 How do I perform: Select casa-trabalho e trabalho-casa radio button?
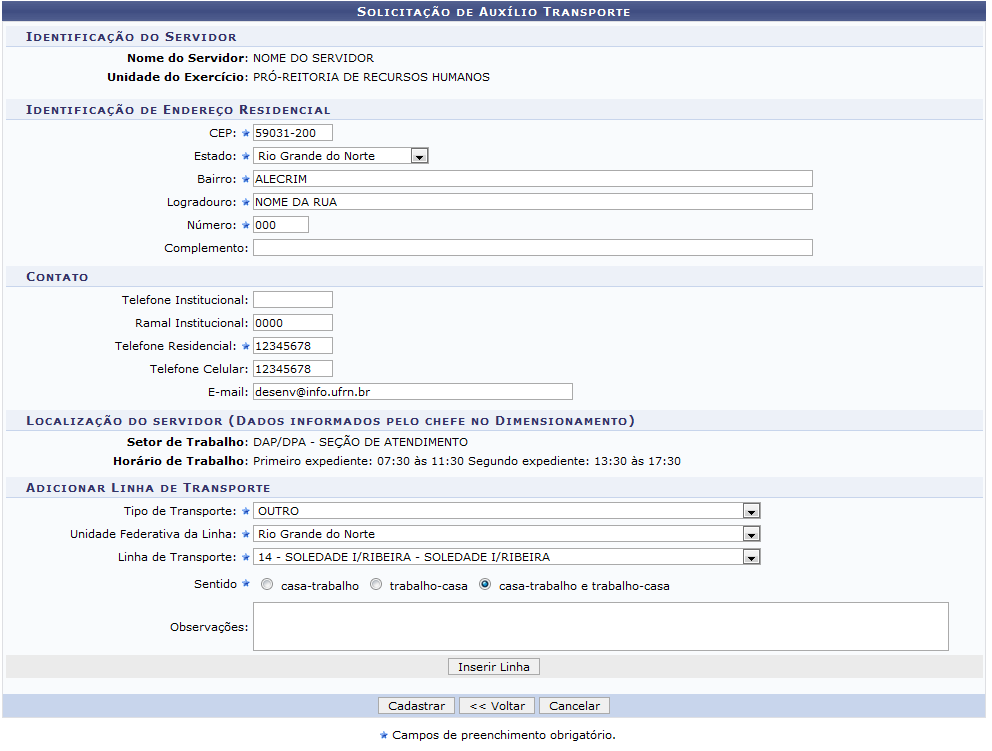click(485, 585)
